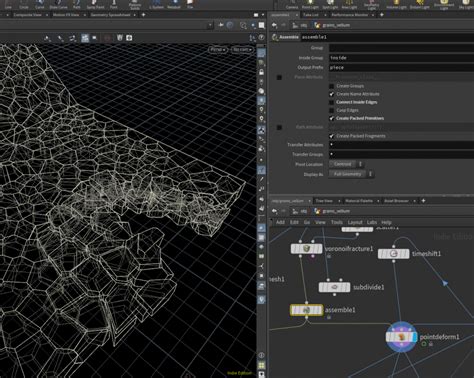Add a new tab beside Asset Browser
The image size is (474, 378).
pyautogui.click(x=423, y=201)
